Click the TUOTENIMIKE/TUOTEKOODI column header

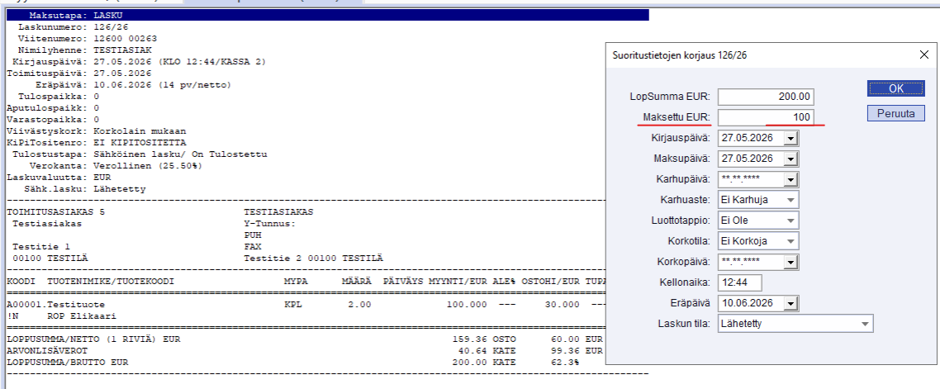click(x=111, y=281)
